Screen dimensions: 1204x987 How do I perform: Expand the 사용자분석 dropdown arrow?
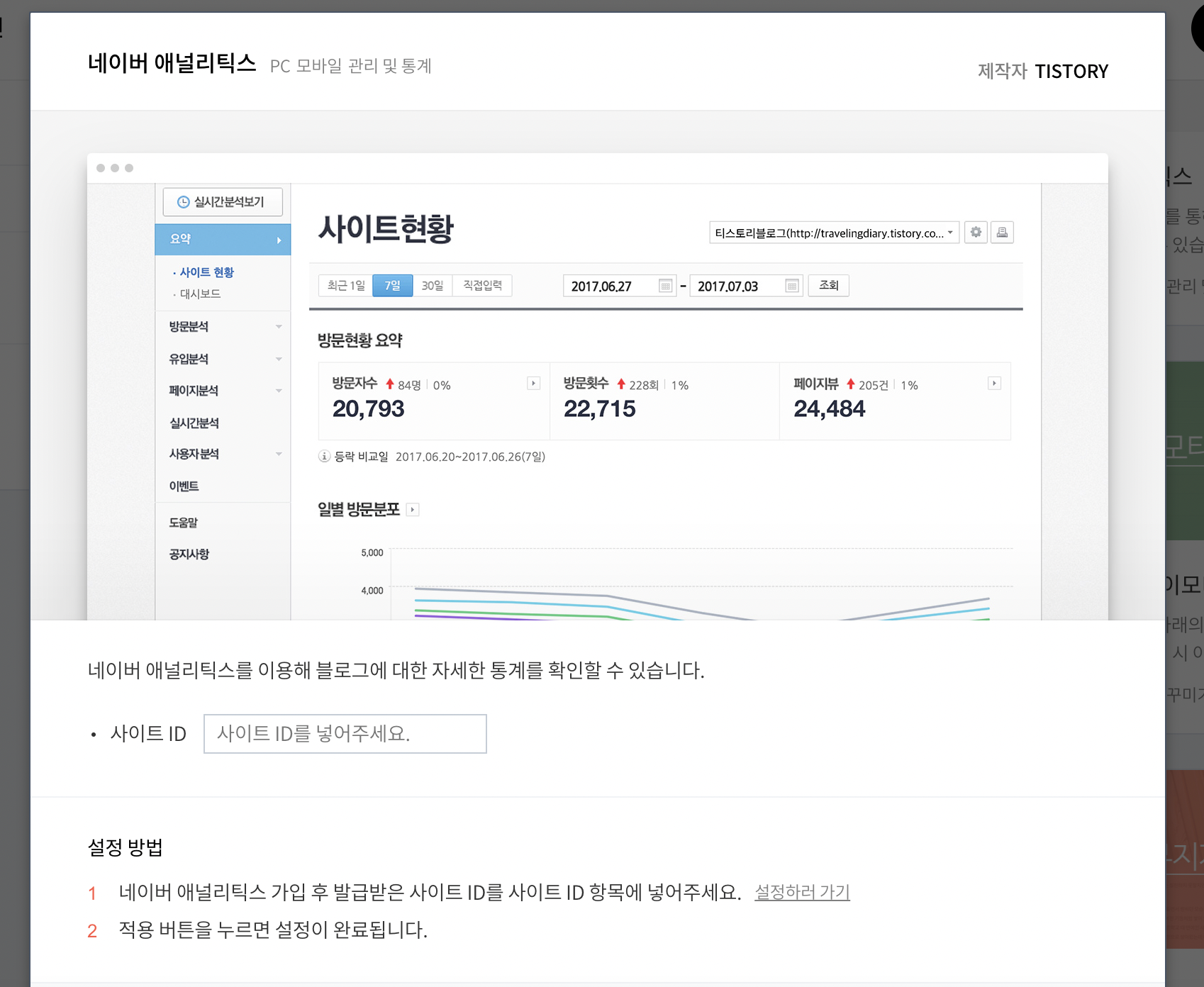coord(279,454)
